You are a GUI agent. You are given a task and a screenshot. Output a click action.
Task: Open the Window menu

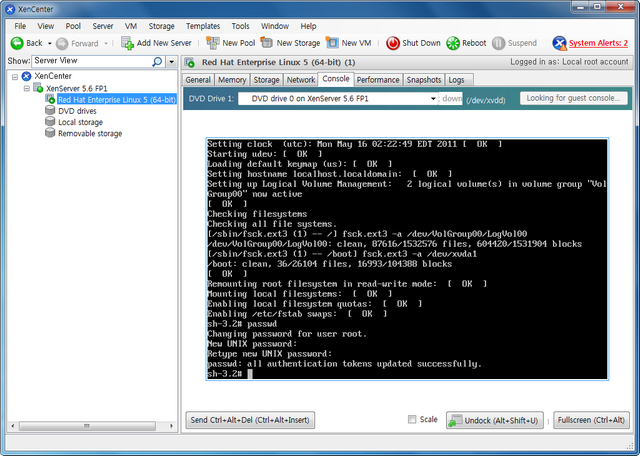(x=275, y=26)
